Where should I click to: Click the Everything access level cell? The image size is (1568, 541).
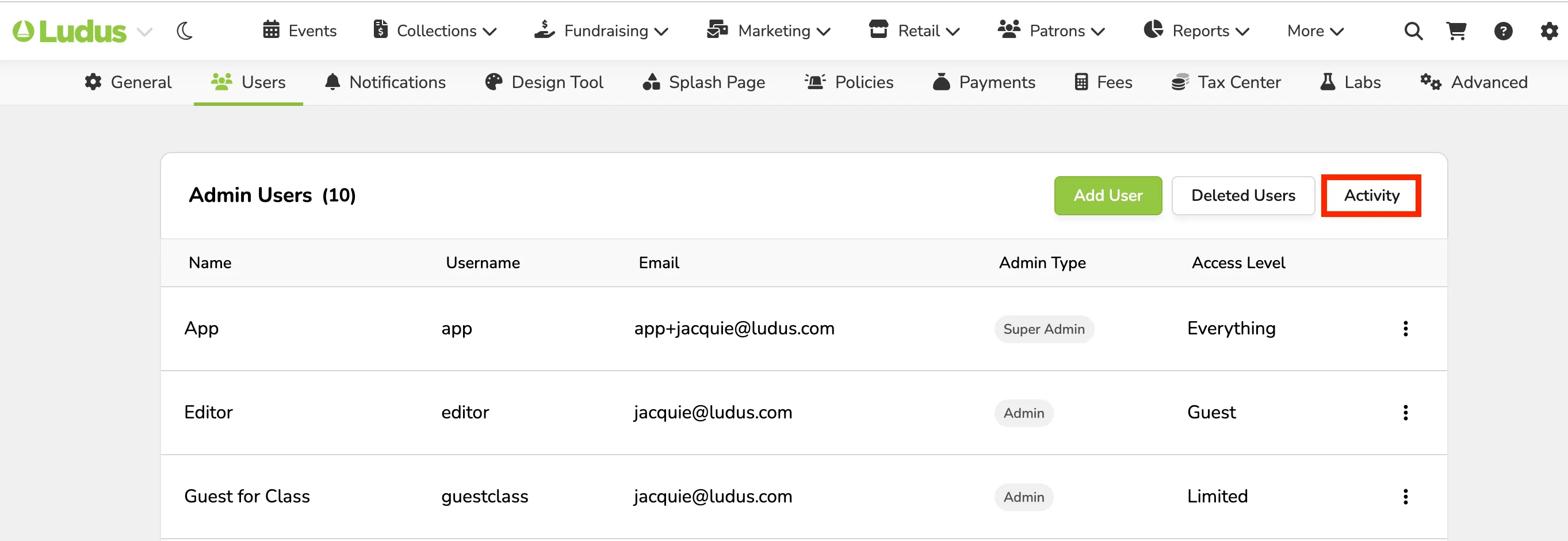(1231, 329)
